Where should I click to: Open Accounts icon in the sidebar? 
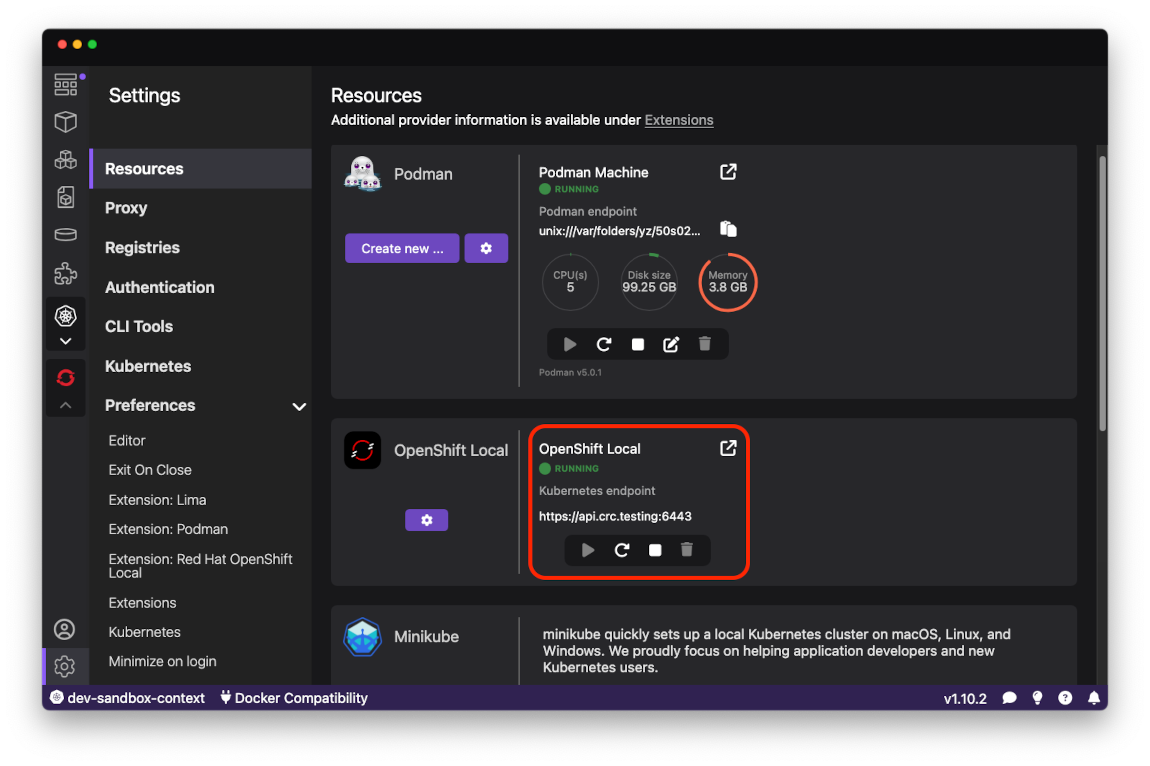point(65,630)
